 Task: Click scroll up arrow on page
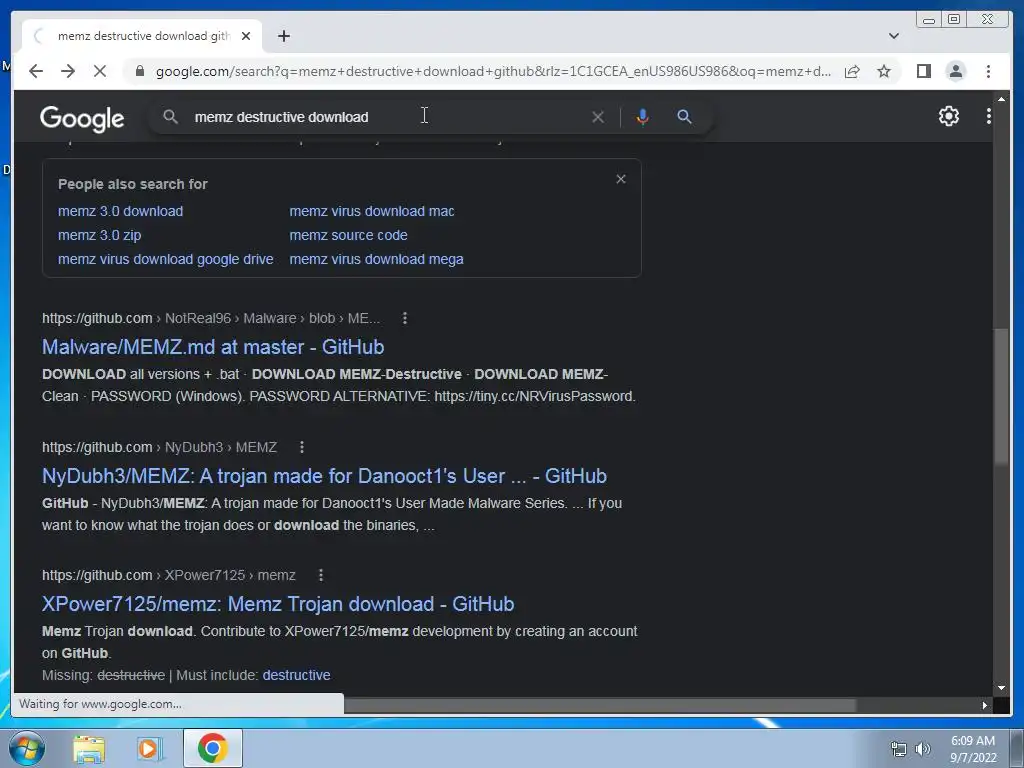pyautogui.click(x=1001, y=99)
